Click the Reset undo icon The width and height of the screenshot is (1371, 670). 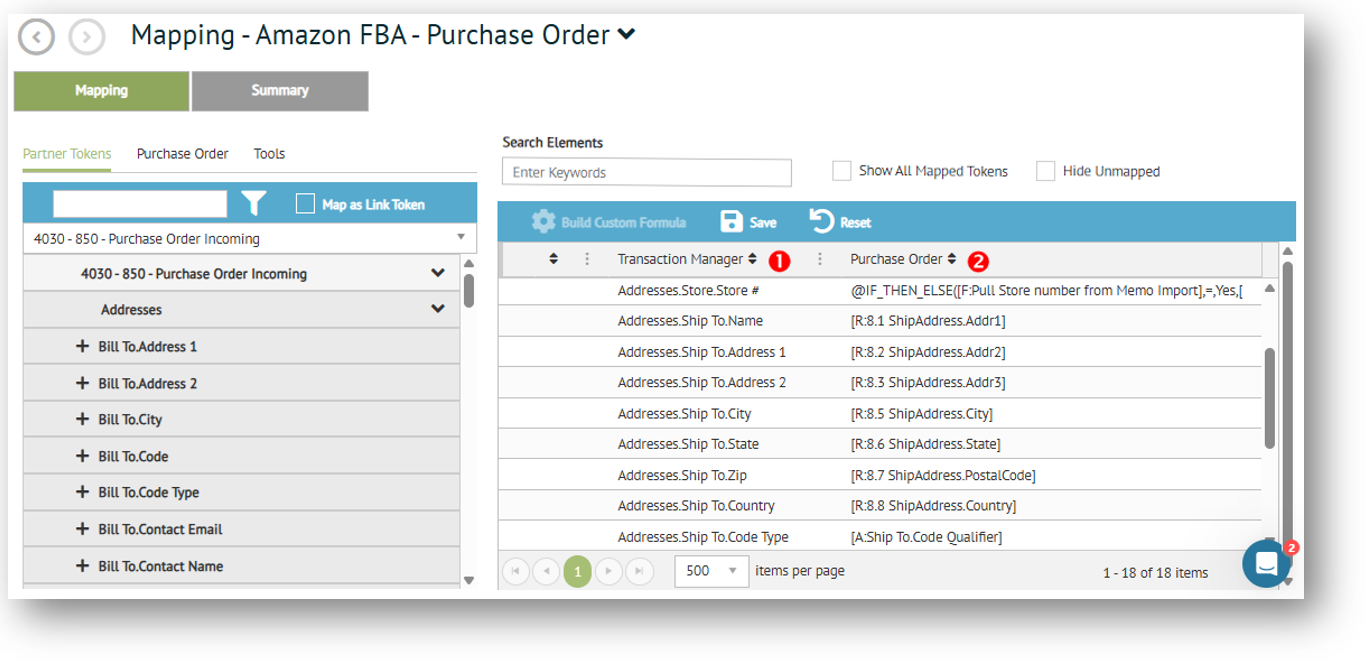[821, 222]
